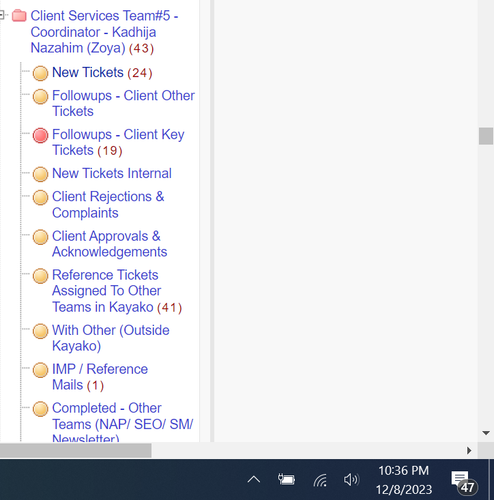Click the yellow circle beside Client Approvals & Acknowledgements
The width and height of the screenshot is (494, 500).
[40, 237]
